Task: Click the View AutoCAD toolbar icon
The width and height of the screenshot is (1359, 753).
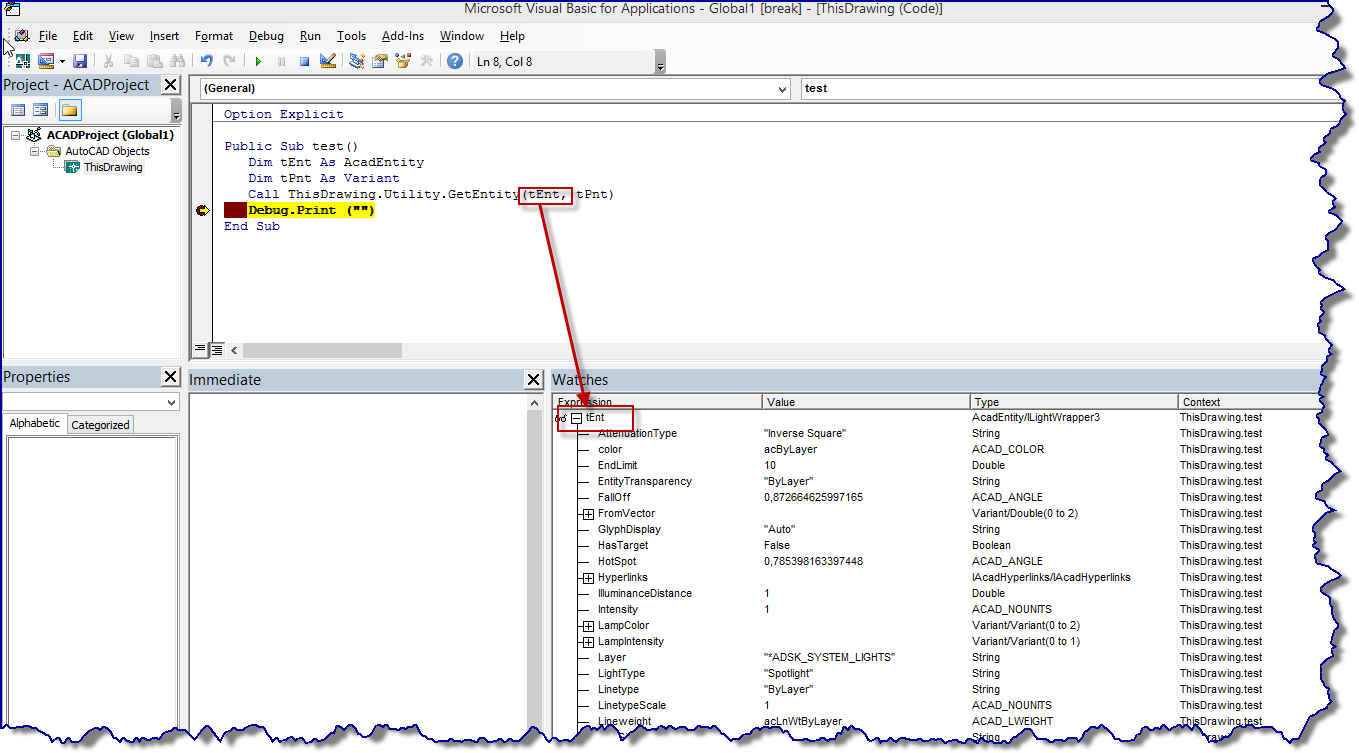Action: [x=22, y=61]
